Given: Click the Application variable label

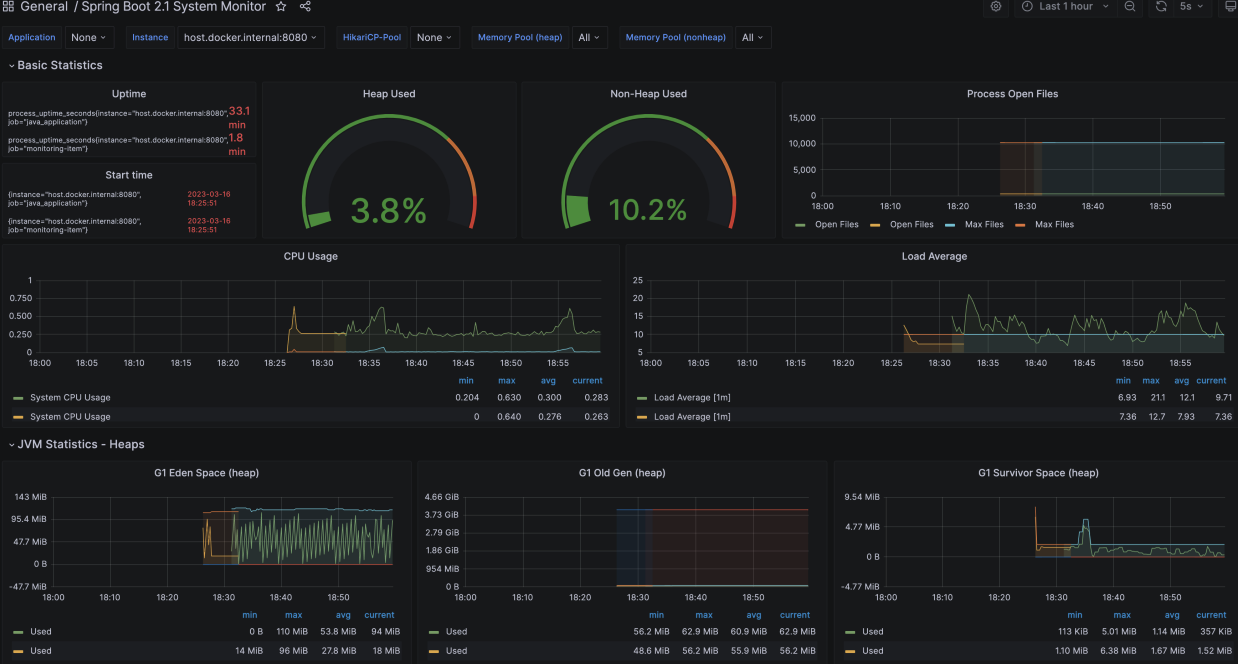Looking at the screenshot, I should pyautogui.click(x=32, y=37).
